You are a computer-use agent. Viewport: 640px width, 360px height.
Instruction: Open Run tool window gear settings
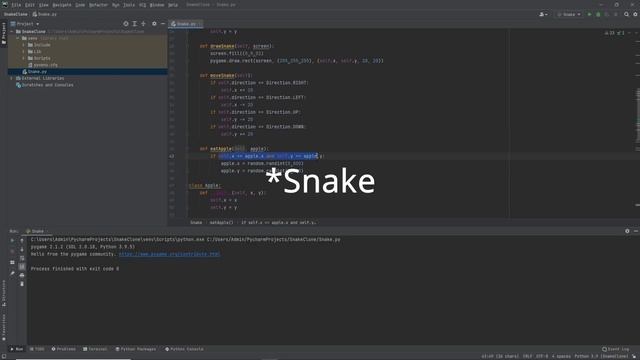pos(627,231)
